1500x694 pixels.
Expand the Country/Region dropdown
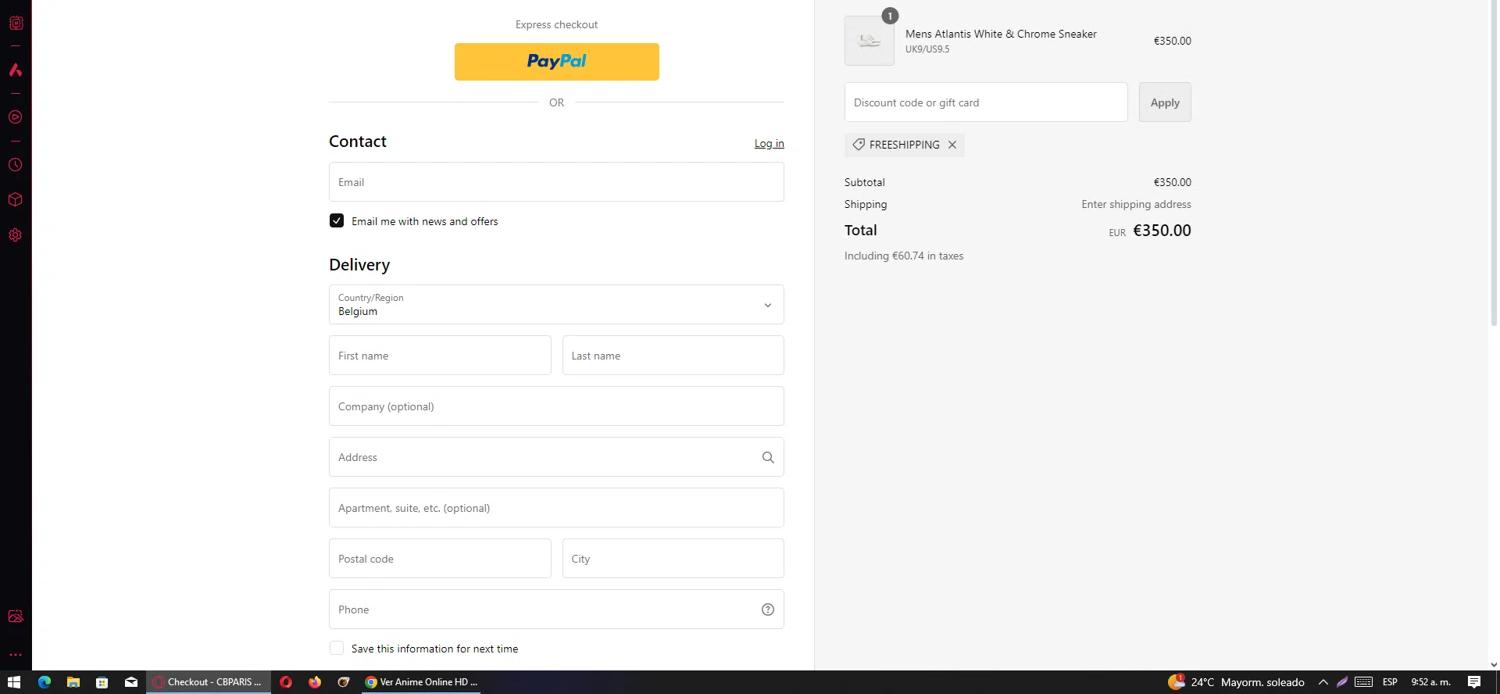point(556,305)
